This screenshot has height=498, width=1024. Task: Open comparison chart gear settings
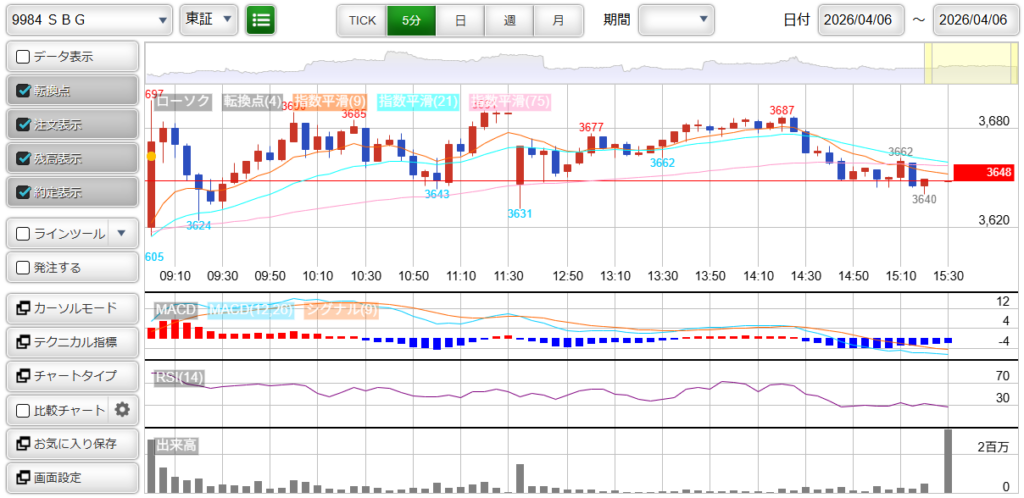[123, 409]
